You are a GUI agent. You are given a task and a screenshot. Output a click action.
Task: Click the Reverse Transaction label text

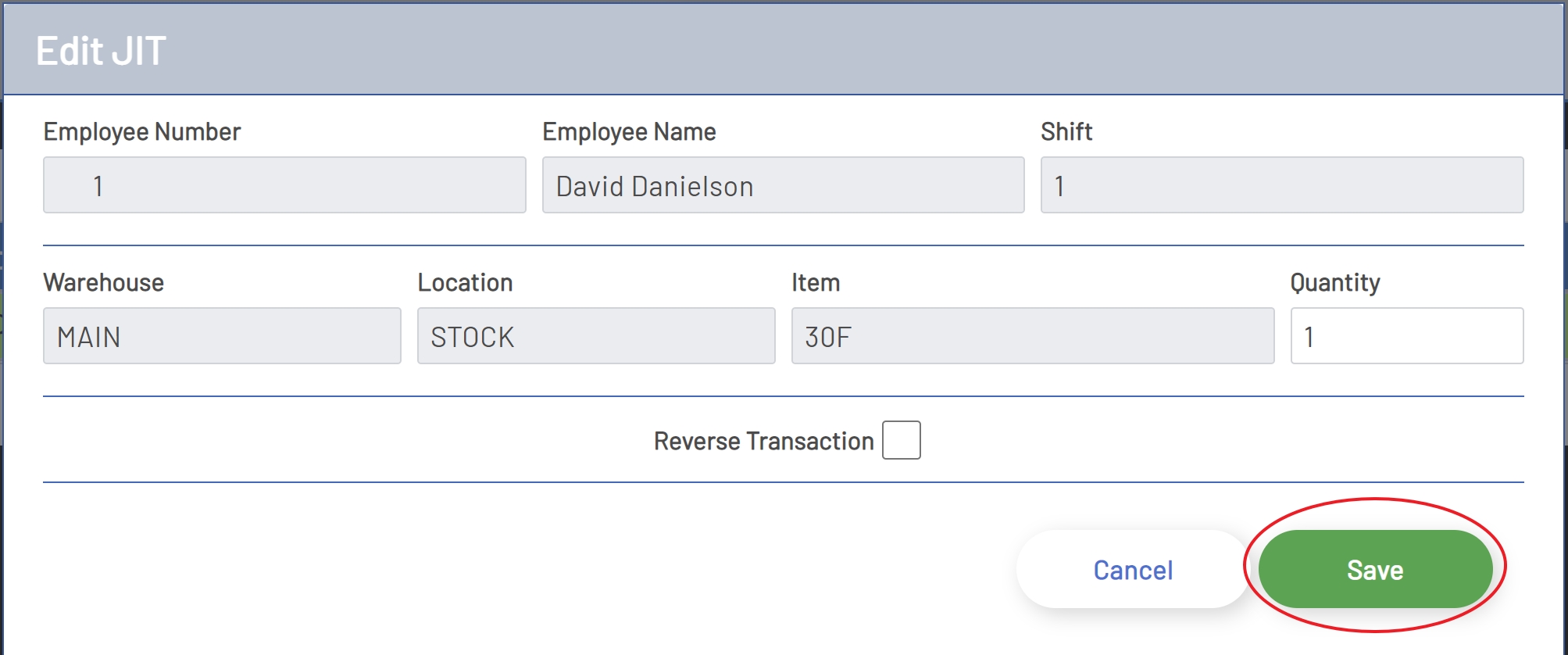[x=763, y=441]
